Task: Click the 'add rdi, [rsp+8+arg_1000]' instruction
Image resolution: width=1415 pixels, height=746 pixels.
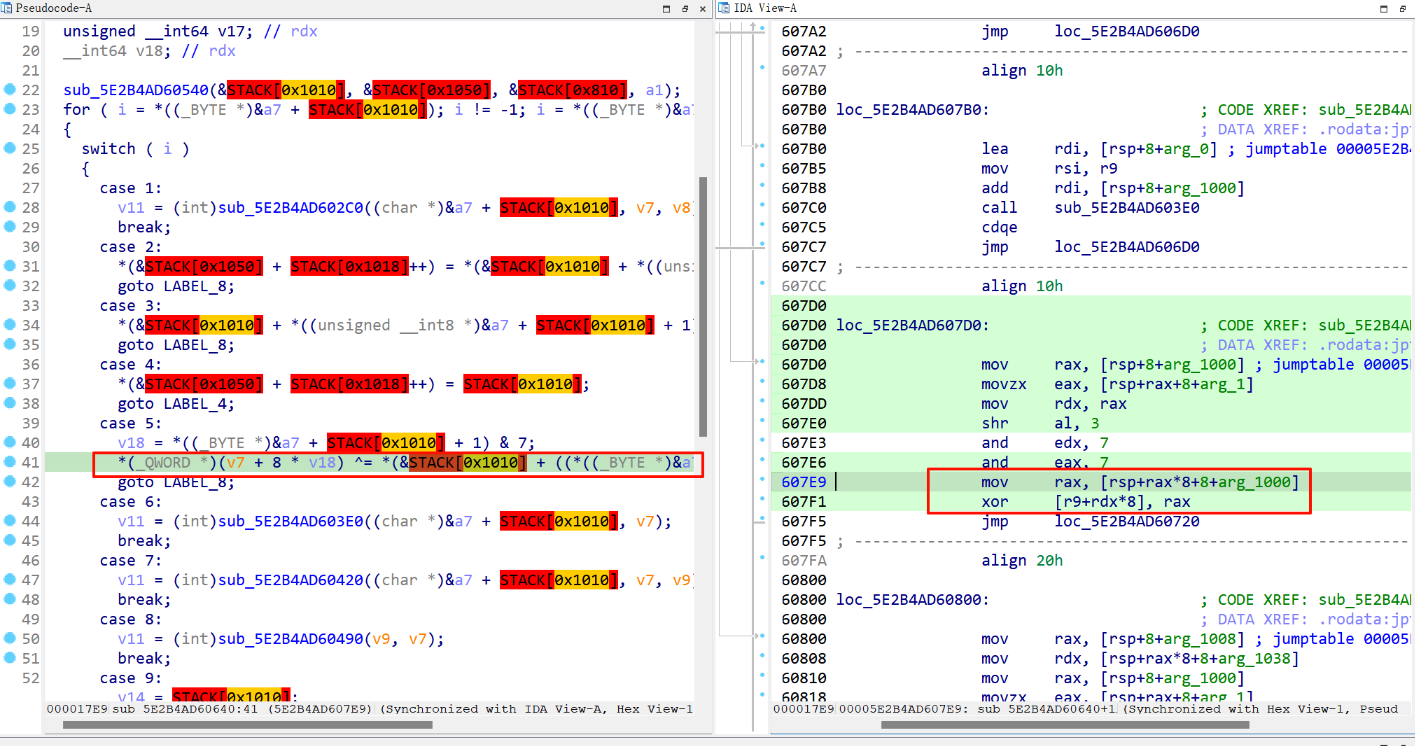Action: click(1113, 188)
